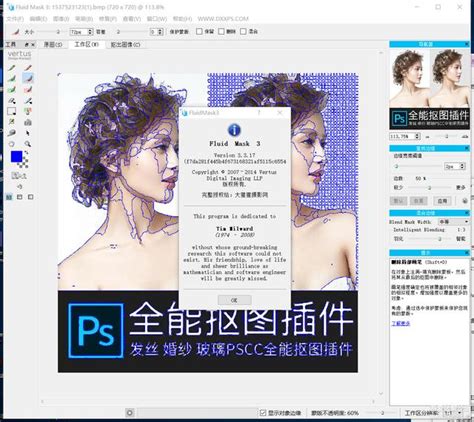Click the 113.75% zoom stepper arrows
This screenshot has height=422, width=474.
click(417, 136)
